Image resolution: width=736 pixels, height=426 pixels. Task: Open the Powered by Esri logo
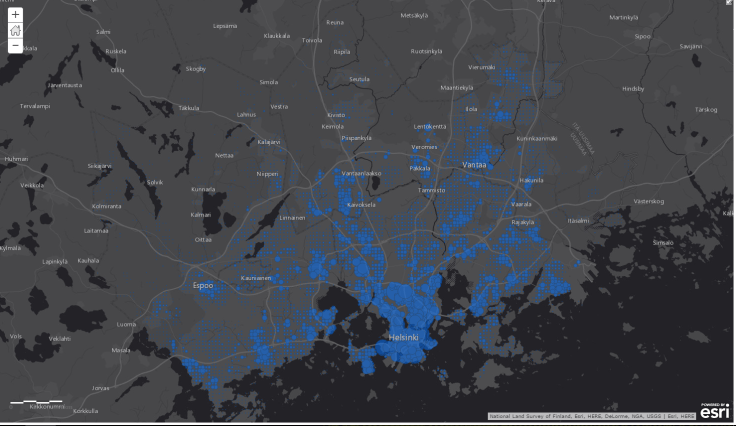(x=714, y=410)
